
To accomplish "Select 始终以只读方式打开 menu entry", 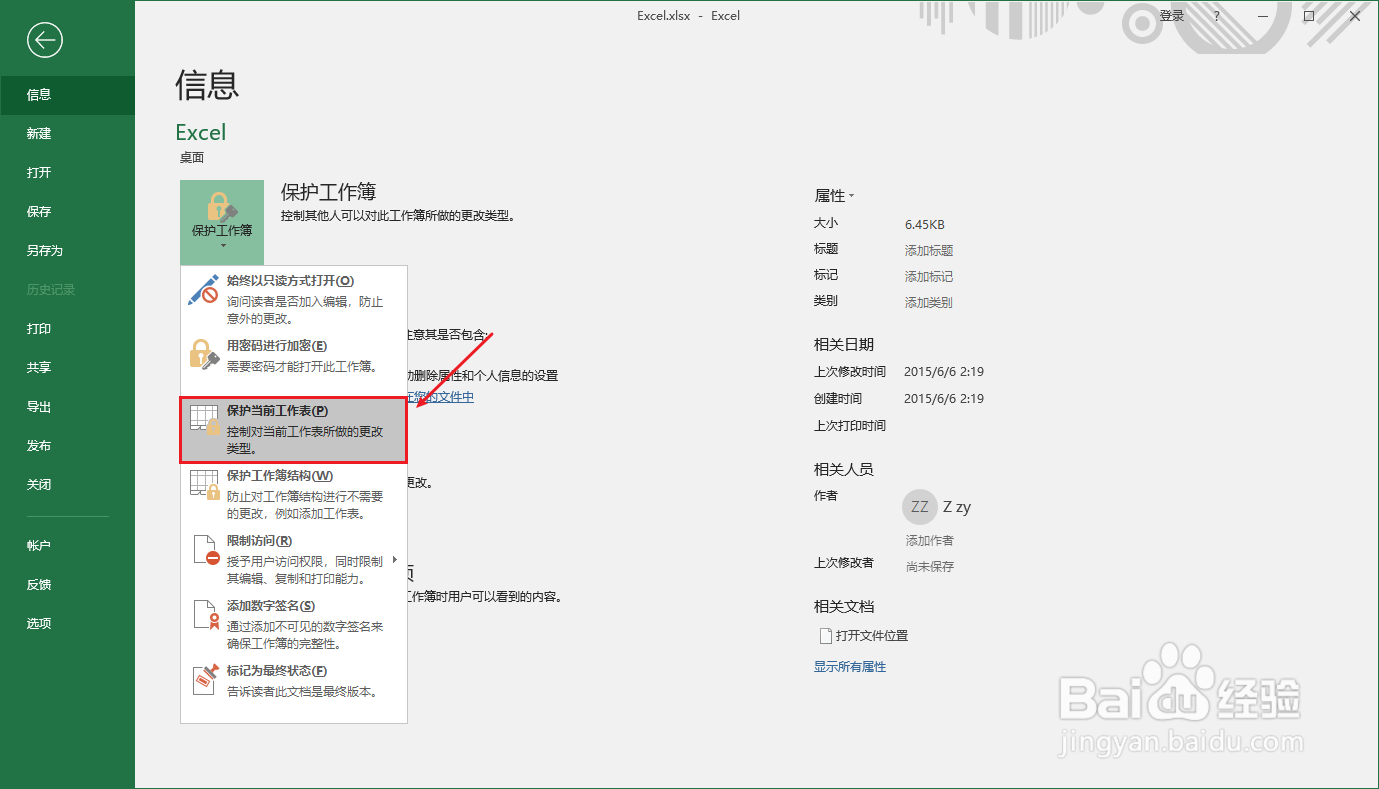I will tap(294, 300).
